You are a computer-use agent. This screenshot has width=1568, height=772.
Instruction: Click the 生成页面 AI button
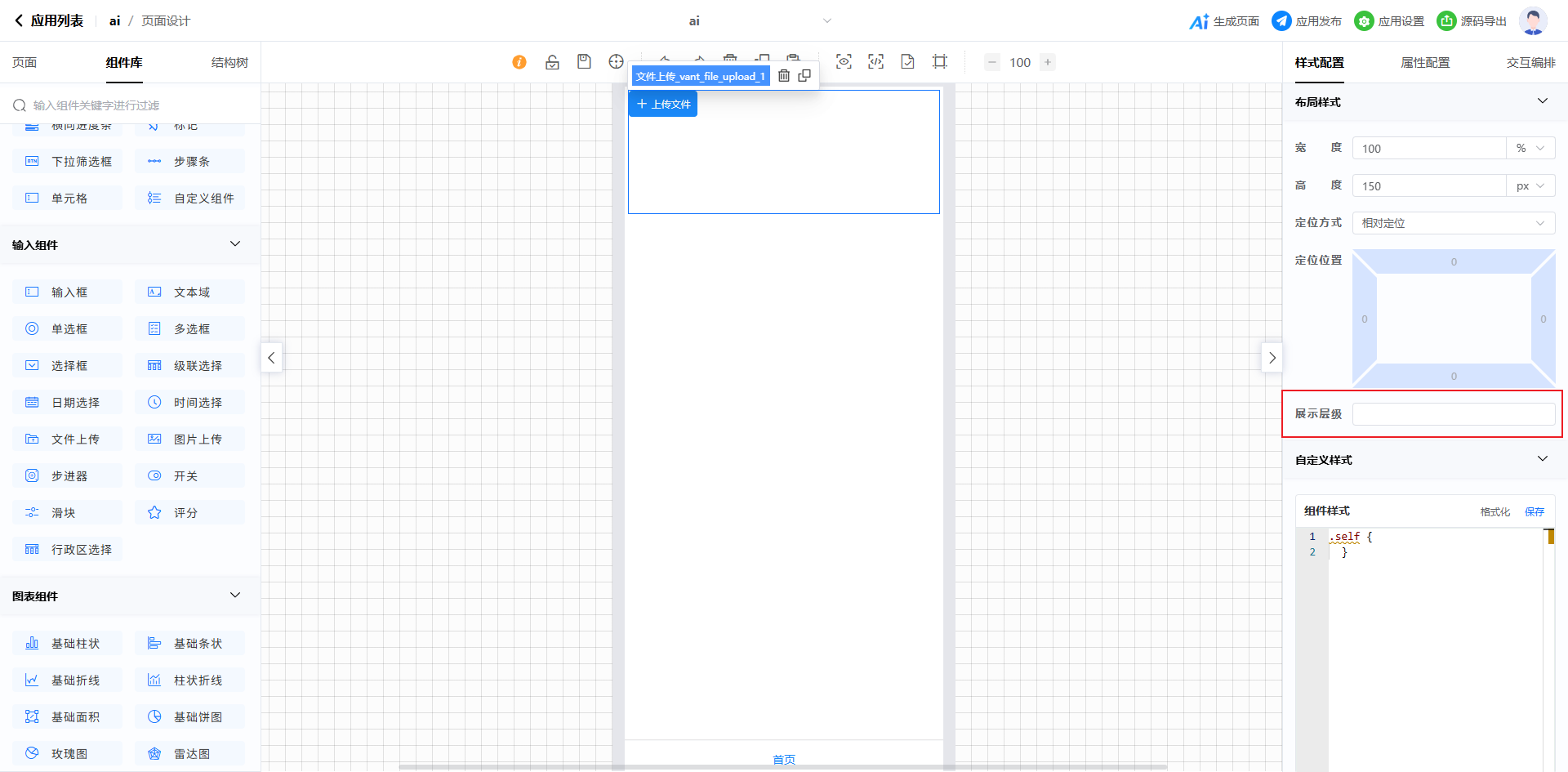[1224, 21]
